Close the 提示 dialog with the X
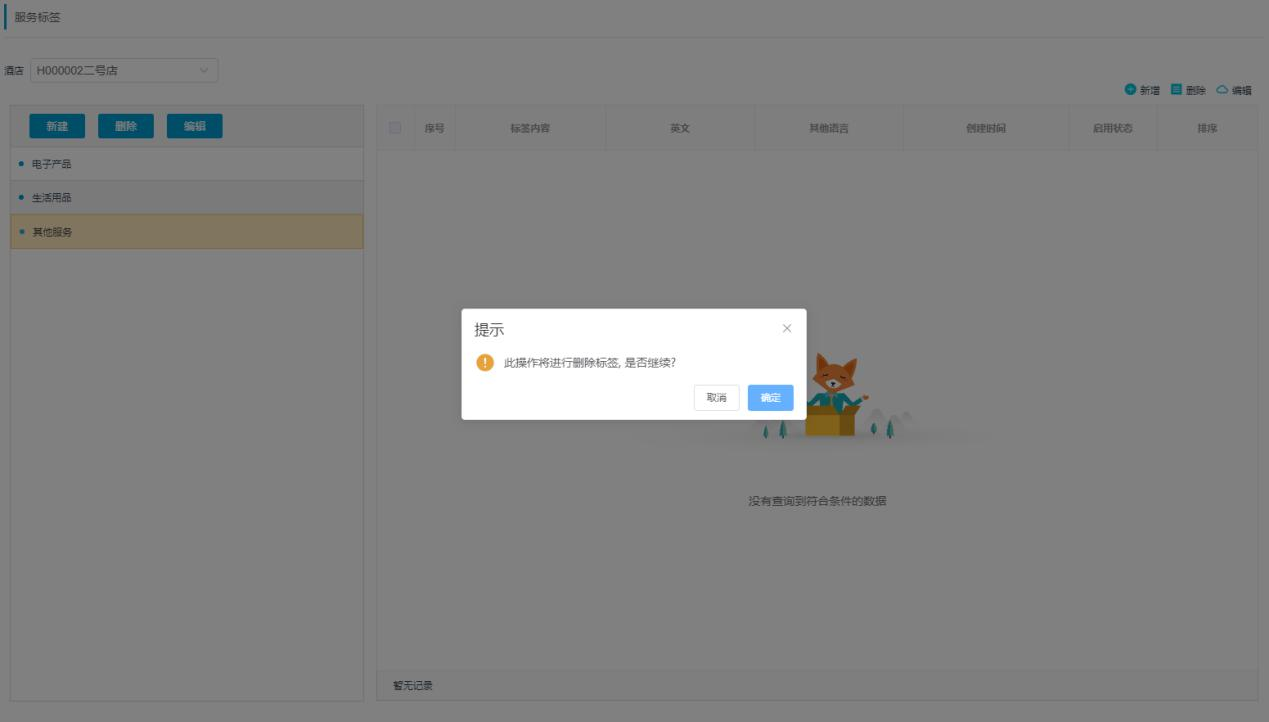The image size is (1269, 722). tap(787, 329)
